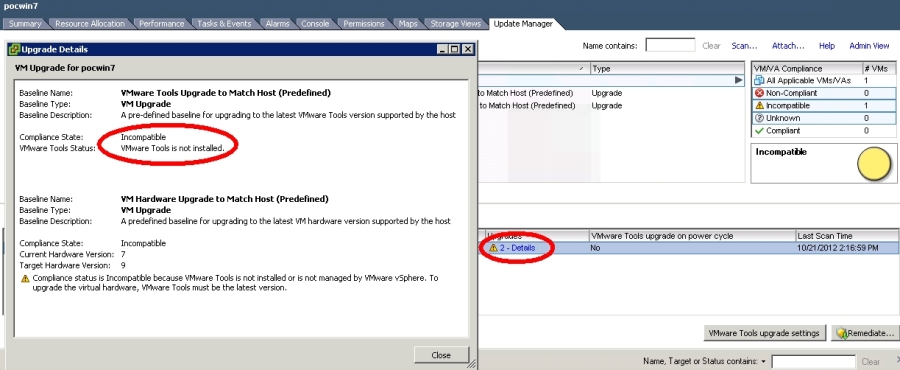Viewport: 900px width, 370px height.
Task: Select the All Applicable VMs/VAs icon
Action: point(759,81)
